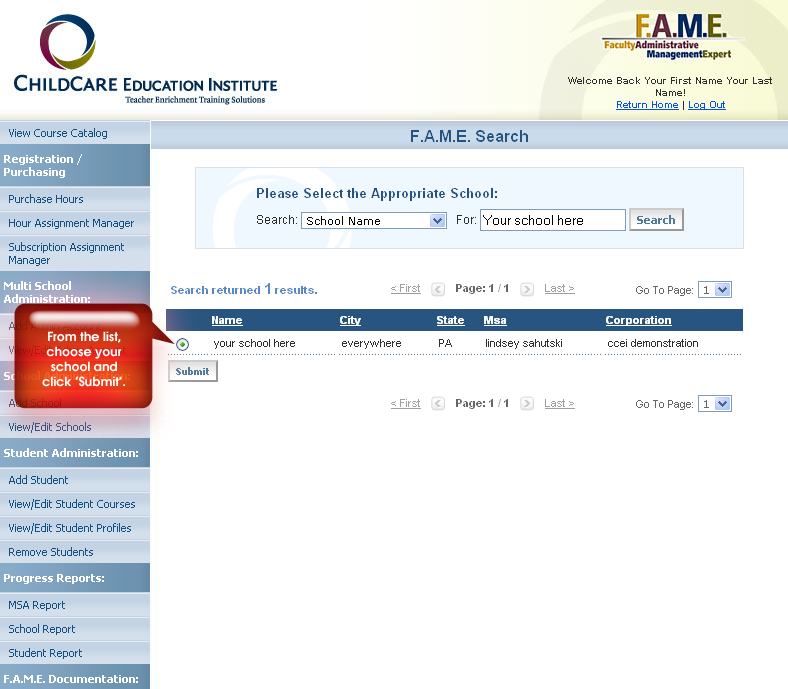
Task: Click the bottom First page link
Action: point(406,403)
